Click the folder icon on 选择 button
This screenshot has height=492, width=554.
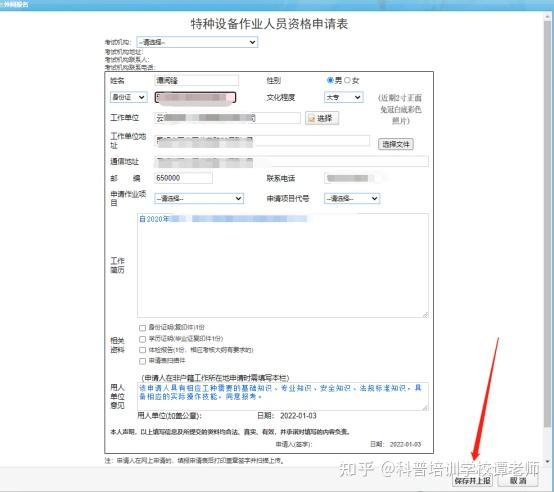tap(312, 119)
